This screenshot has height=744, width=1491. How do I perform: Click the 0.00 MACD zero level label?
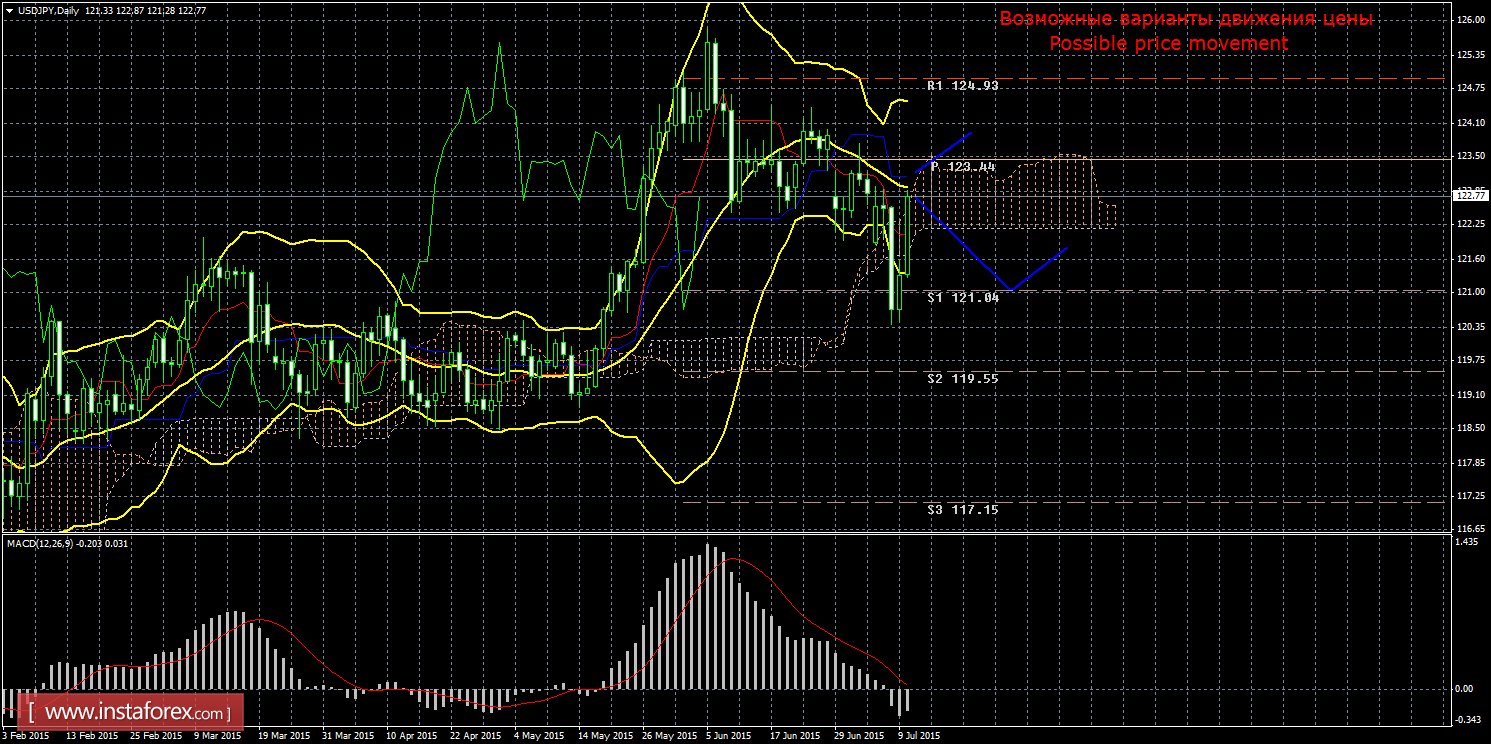pos(1467,689)
